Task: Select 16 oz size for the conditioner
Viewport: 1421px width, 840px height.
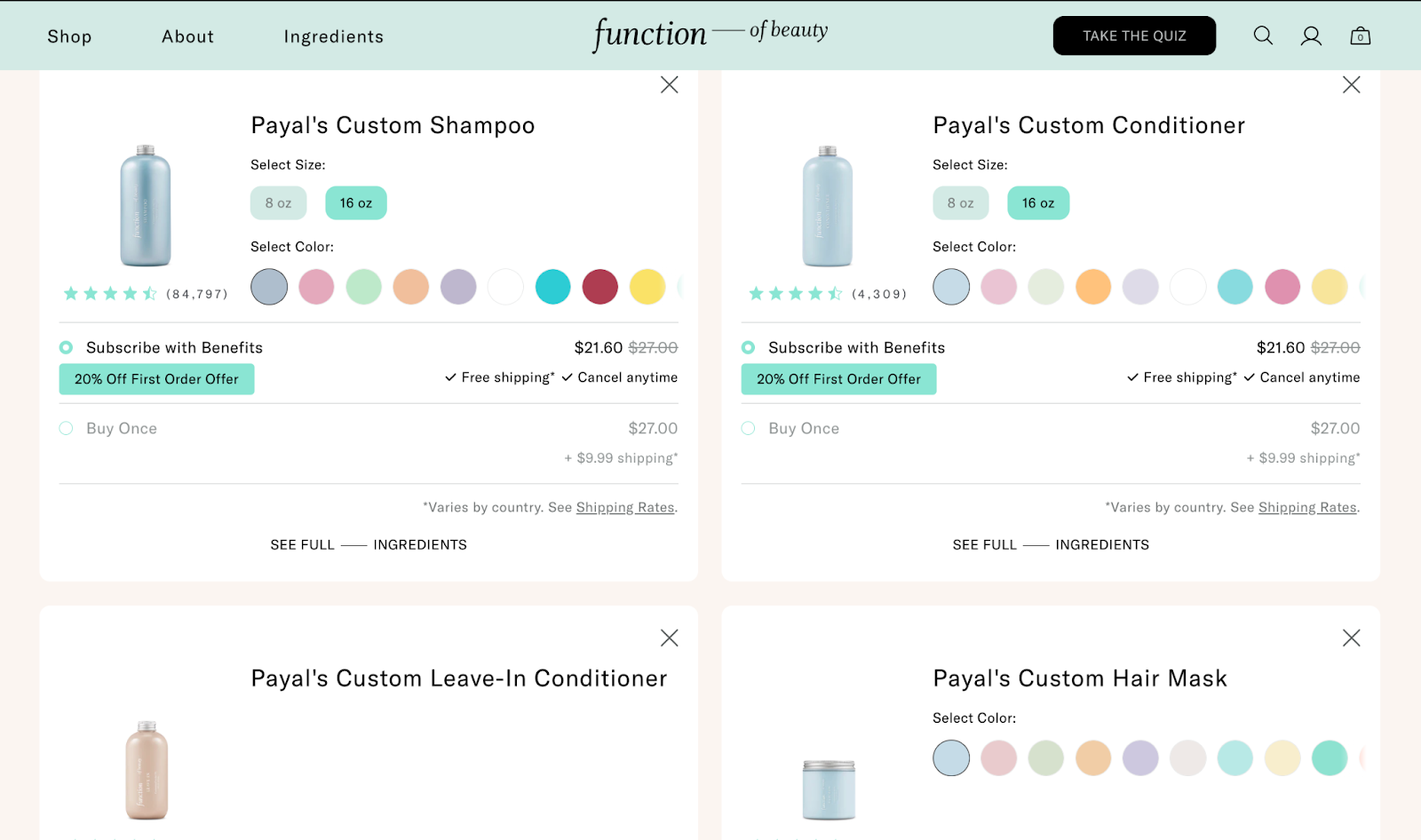Action: coord(1037,202)
